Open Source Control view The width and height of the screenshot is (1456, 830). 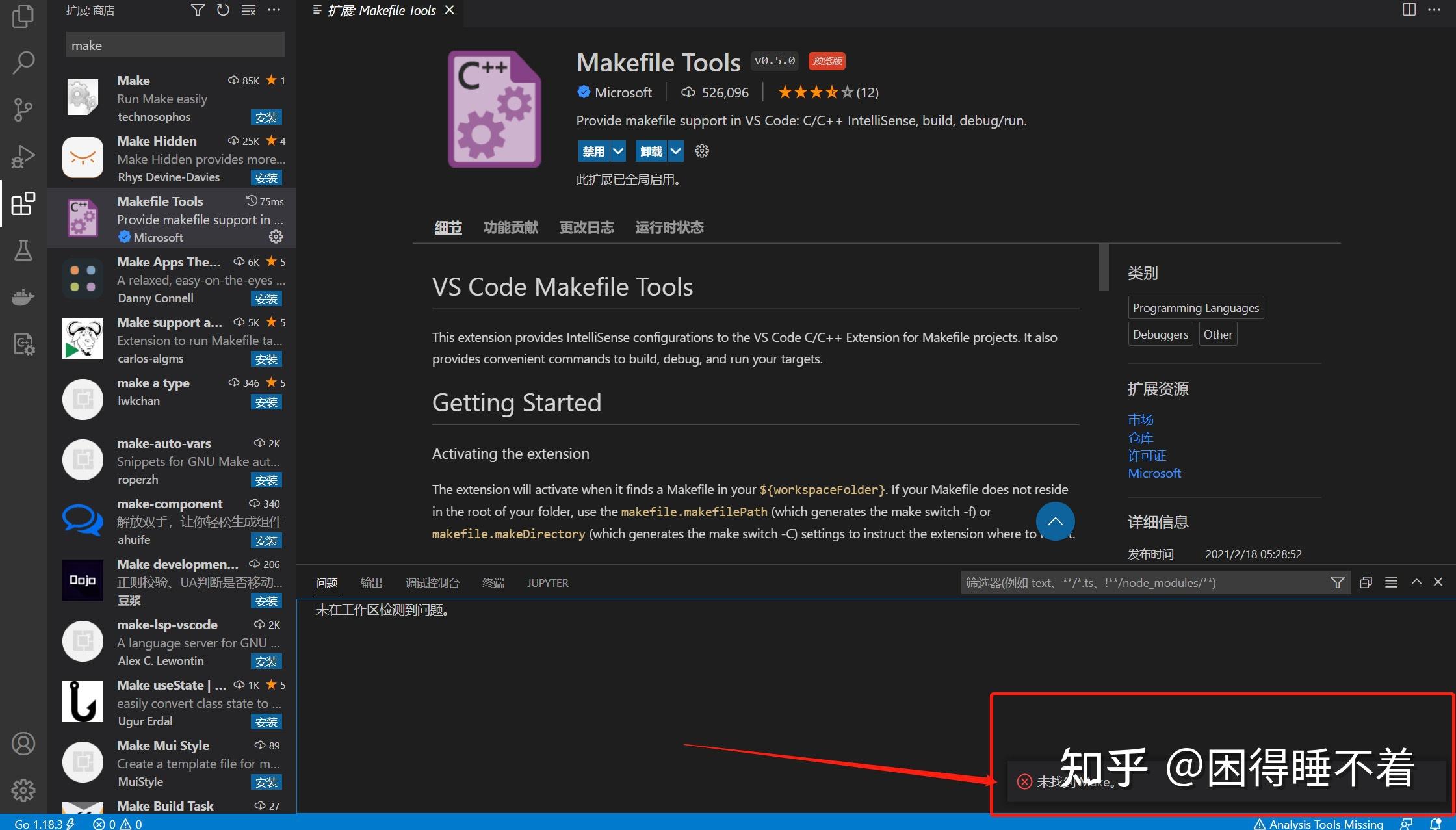(x=23, y=109)
